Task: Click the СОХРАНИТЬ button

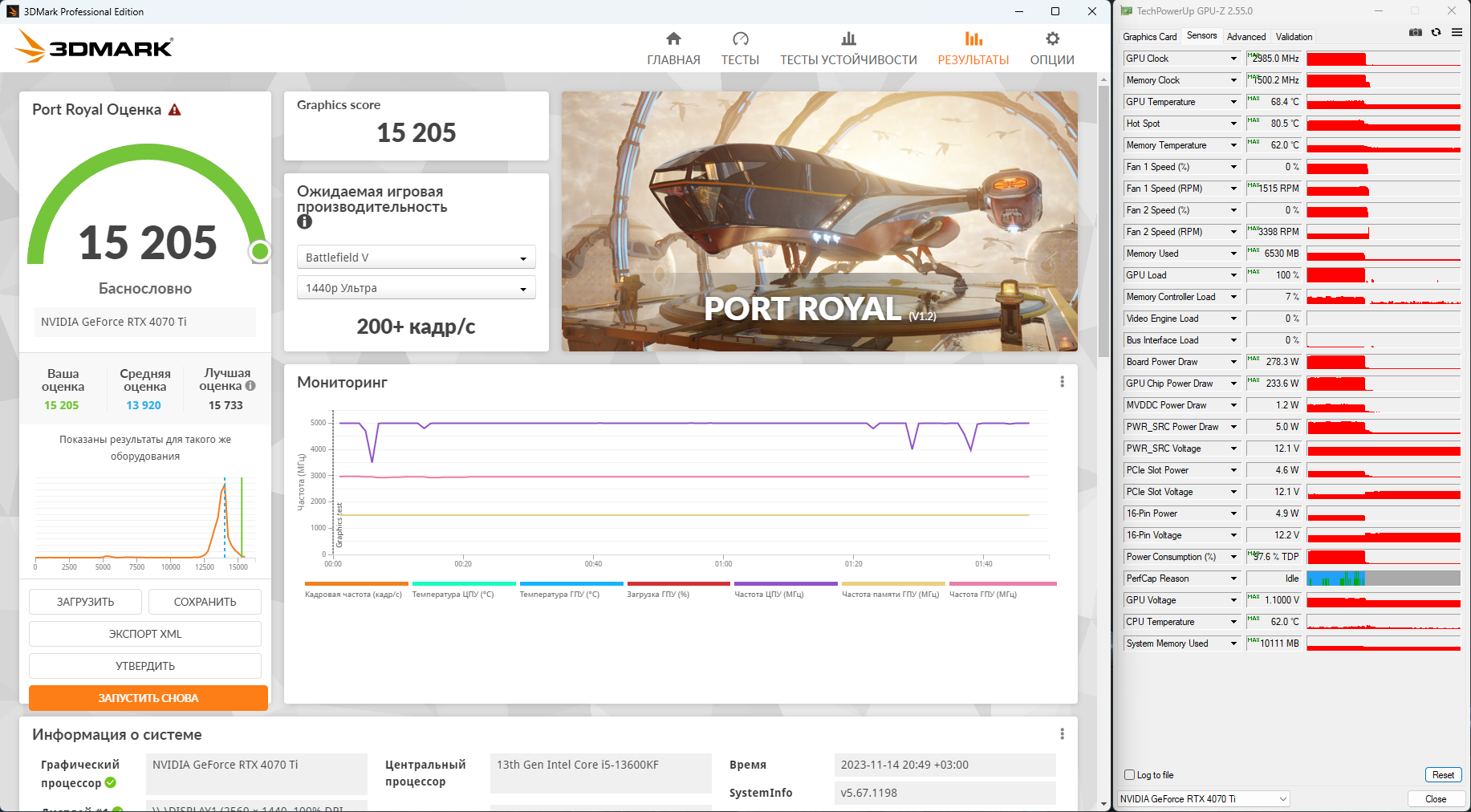Action: pyautogui.click(x=205, y=602)
